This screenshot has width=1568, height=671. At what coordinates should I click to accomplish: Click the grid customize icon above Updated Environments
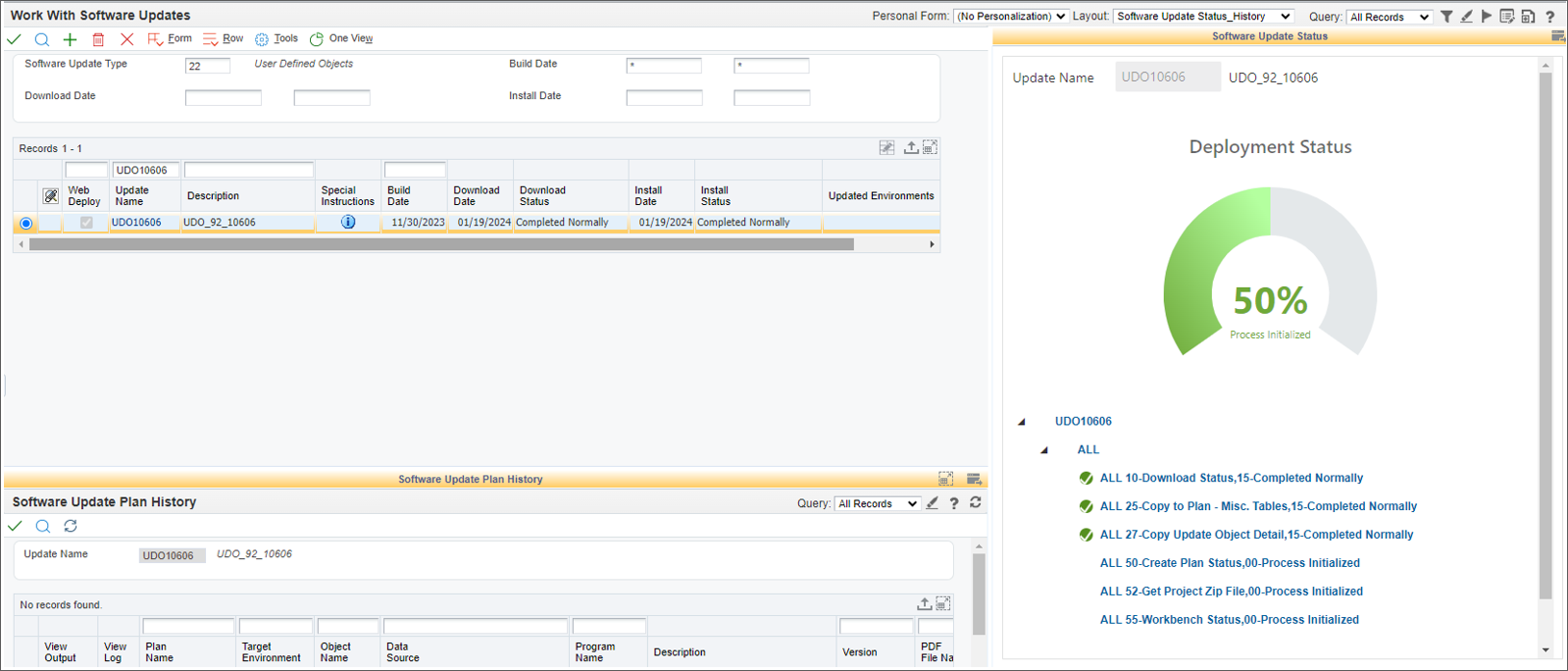point(886,148)
